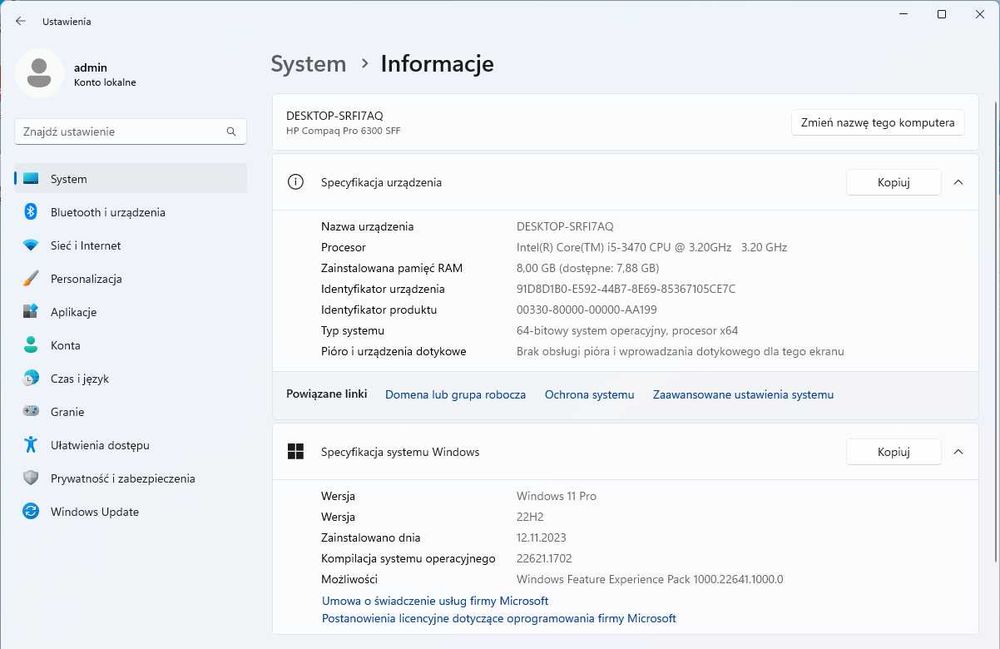Viewport: 1000px width, 649px height.
Task: Open Windows Update page
Action: 131,511
